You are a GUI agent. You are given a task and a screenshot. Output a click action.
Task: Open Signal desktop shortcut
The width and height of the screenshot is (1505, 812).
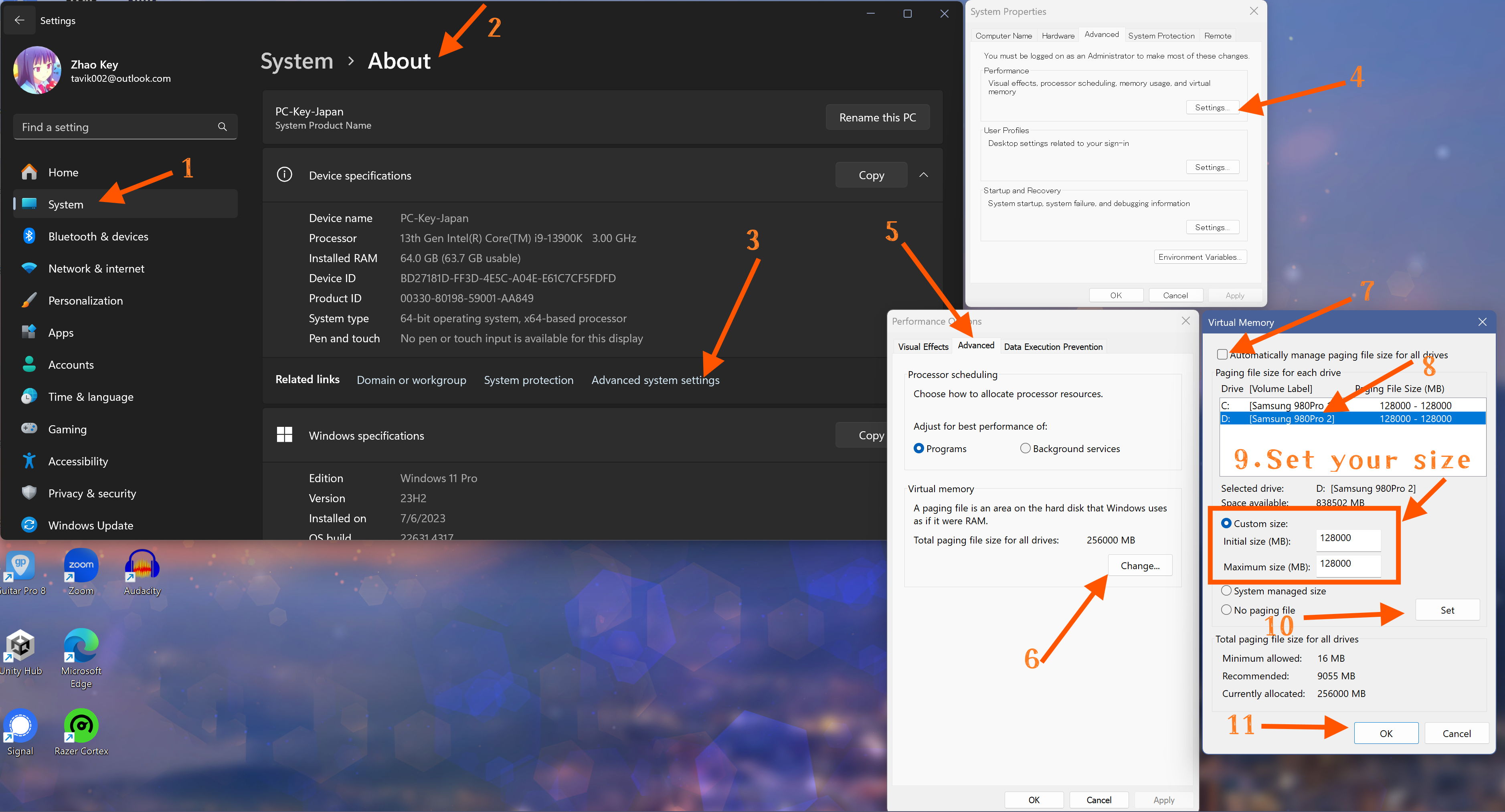[x=21, y=733]
